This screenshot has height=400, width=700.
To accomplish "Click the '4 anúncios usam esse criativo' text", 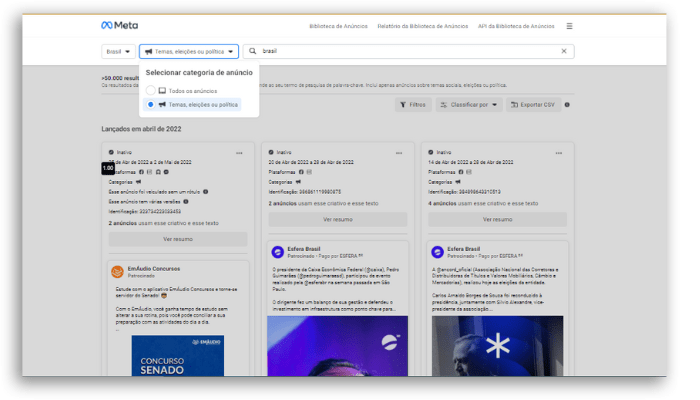I will 483,204.
